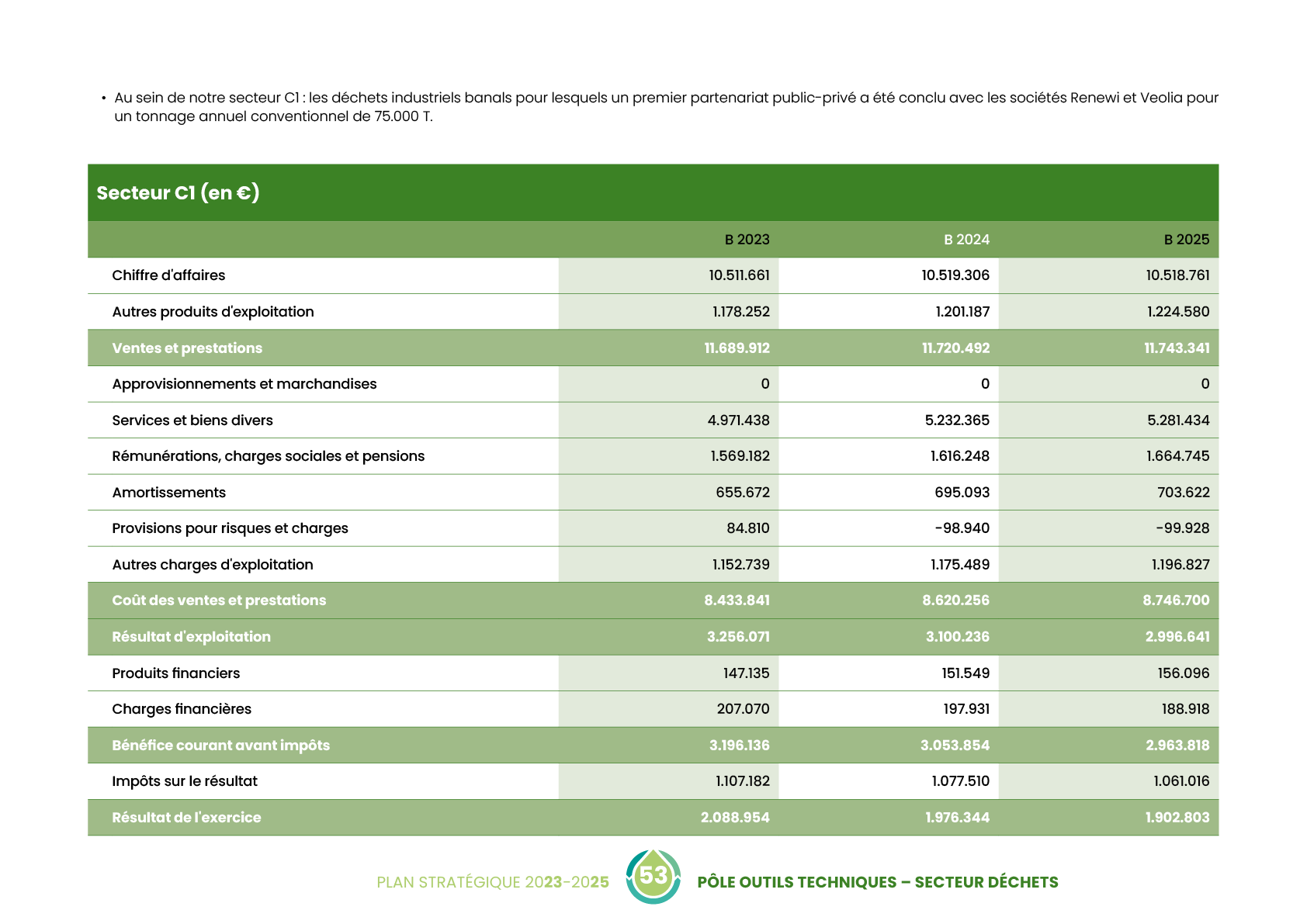Select the B 2023 column header

(x=747, y=240)
